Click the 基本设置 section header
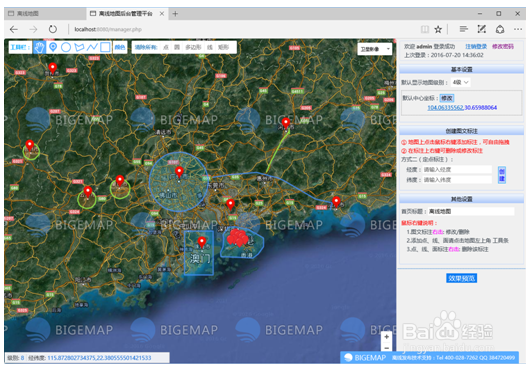 point(461,69)
